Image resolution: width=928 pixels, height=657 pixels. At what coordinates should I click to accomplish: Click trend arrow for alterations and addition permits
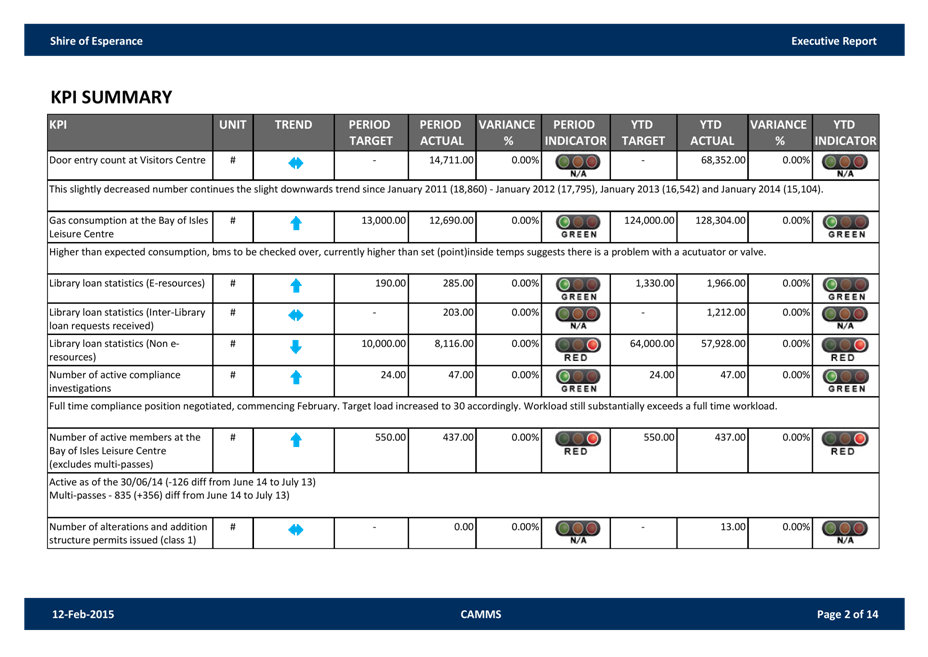pos(294,529)
